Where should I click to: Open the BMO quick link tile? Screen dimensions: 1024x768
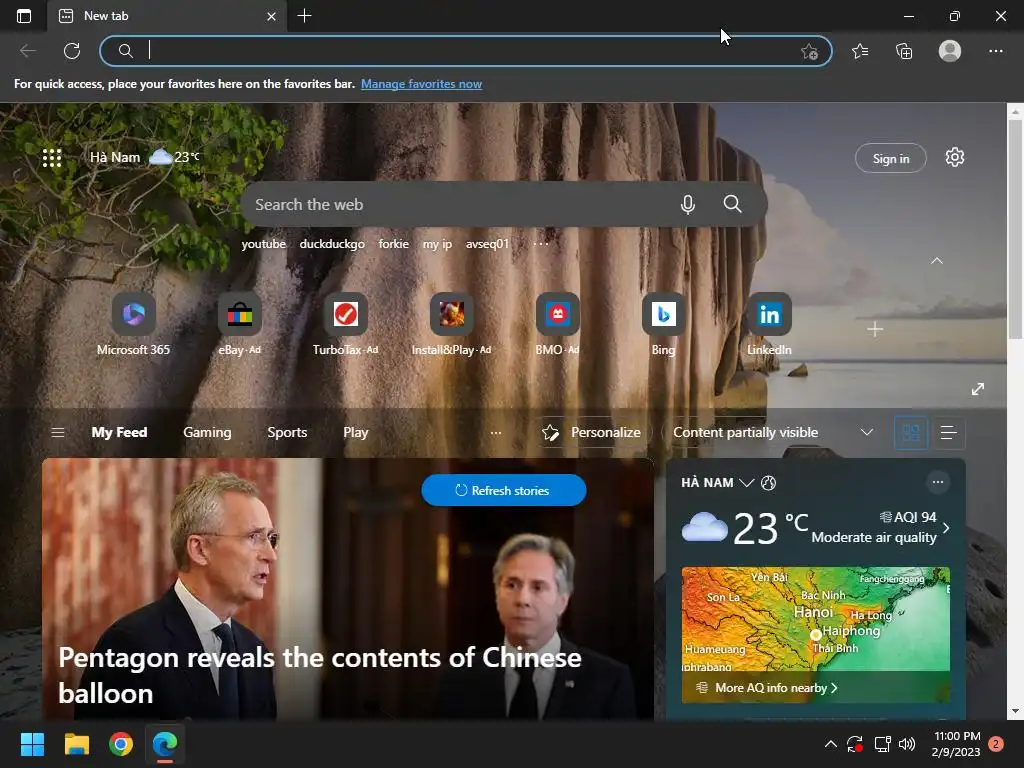(557, 325)
